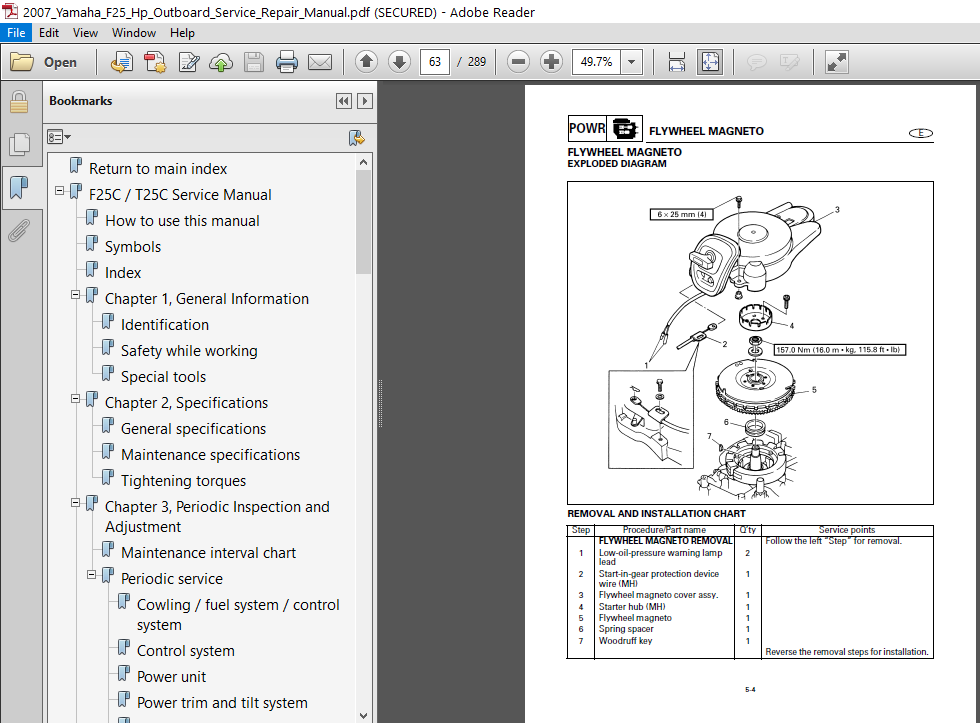Click the Chapter 1, General Information bookmark
Screen dimensions: 980x723
click(x=206, y=299)
